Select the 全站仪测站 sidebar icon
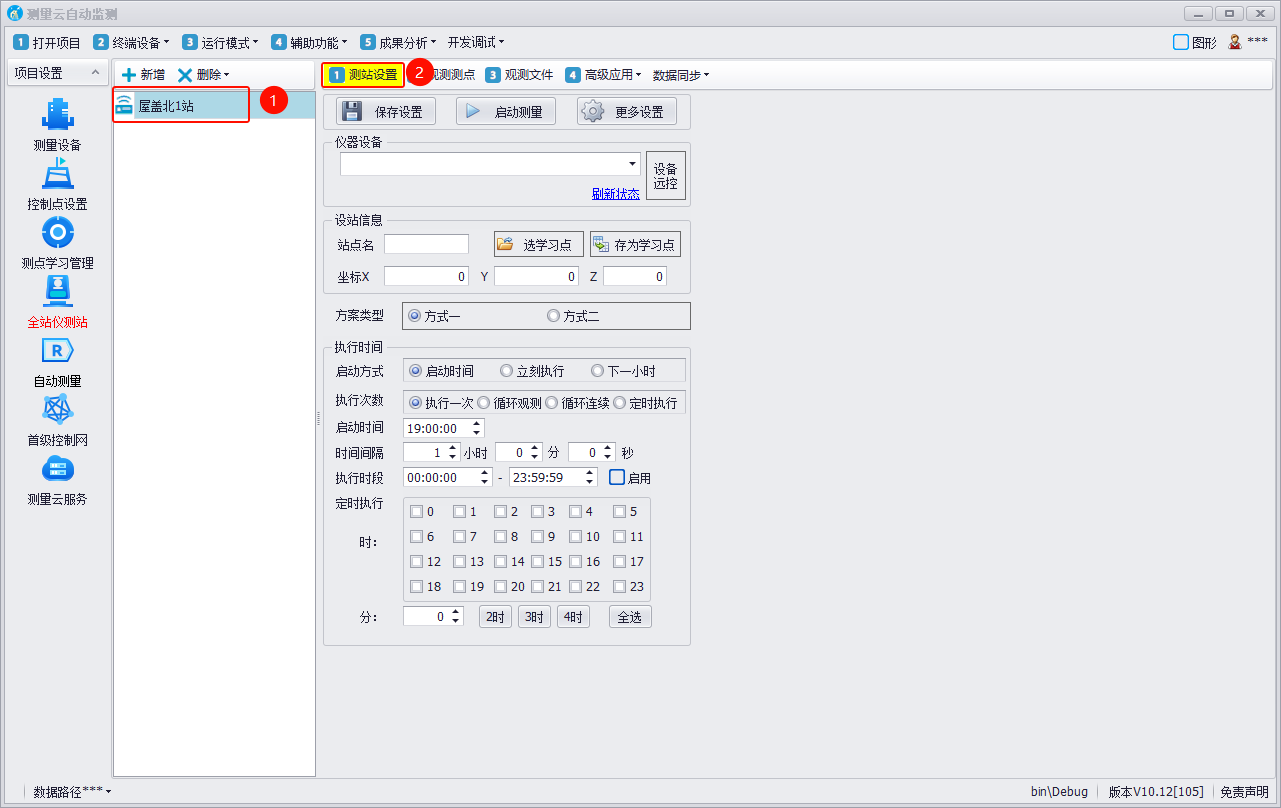 coord(57,293)
